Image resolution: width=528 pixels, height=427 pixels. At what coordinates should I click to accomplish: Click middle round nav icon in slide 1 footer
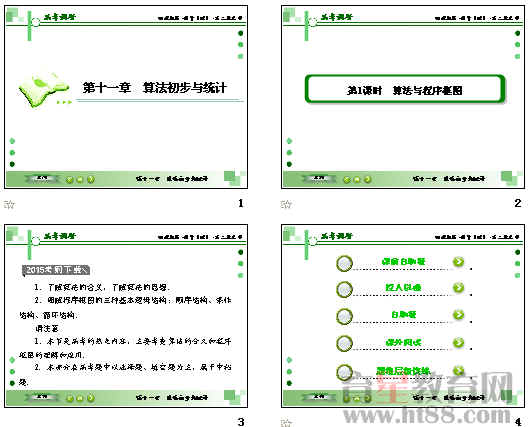pos(80,180)
